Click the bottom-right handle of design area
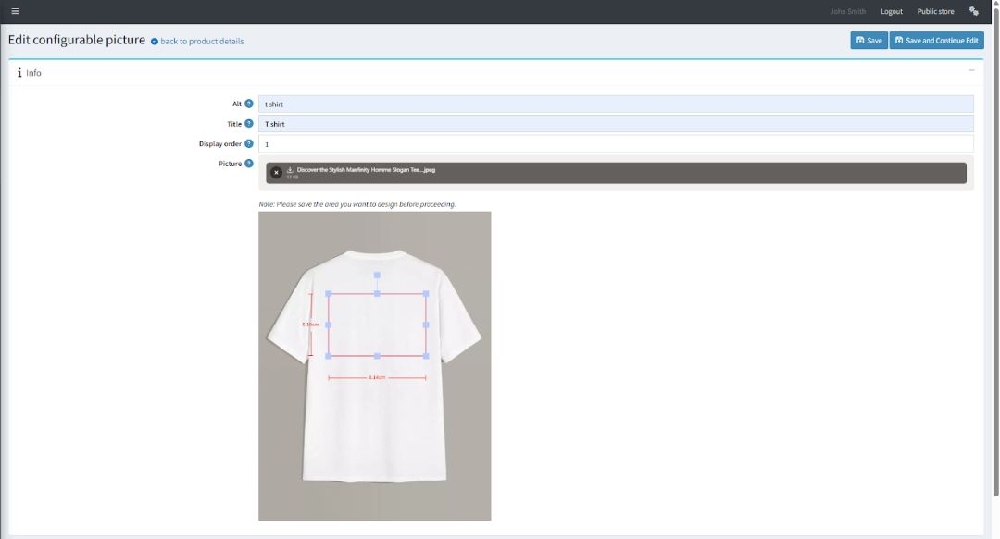 click(426, 356)
